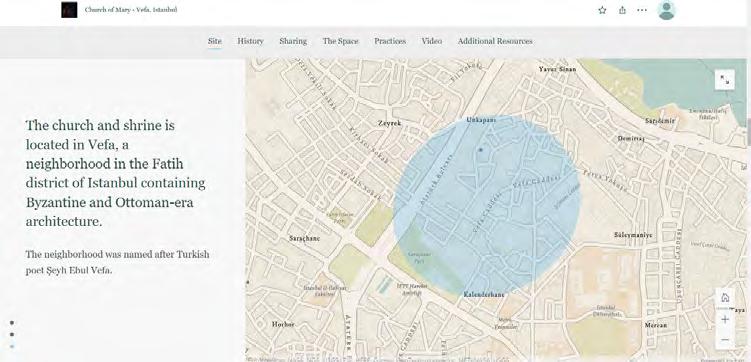Click the Zeyrek label on the map
Image resolution: width=751 pixels, height=362 pixels.
(389, 123)
